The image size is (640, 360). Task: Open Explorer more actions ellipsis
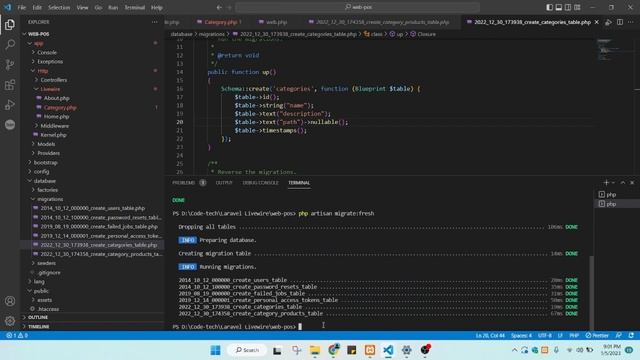click(155, 22)
